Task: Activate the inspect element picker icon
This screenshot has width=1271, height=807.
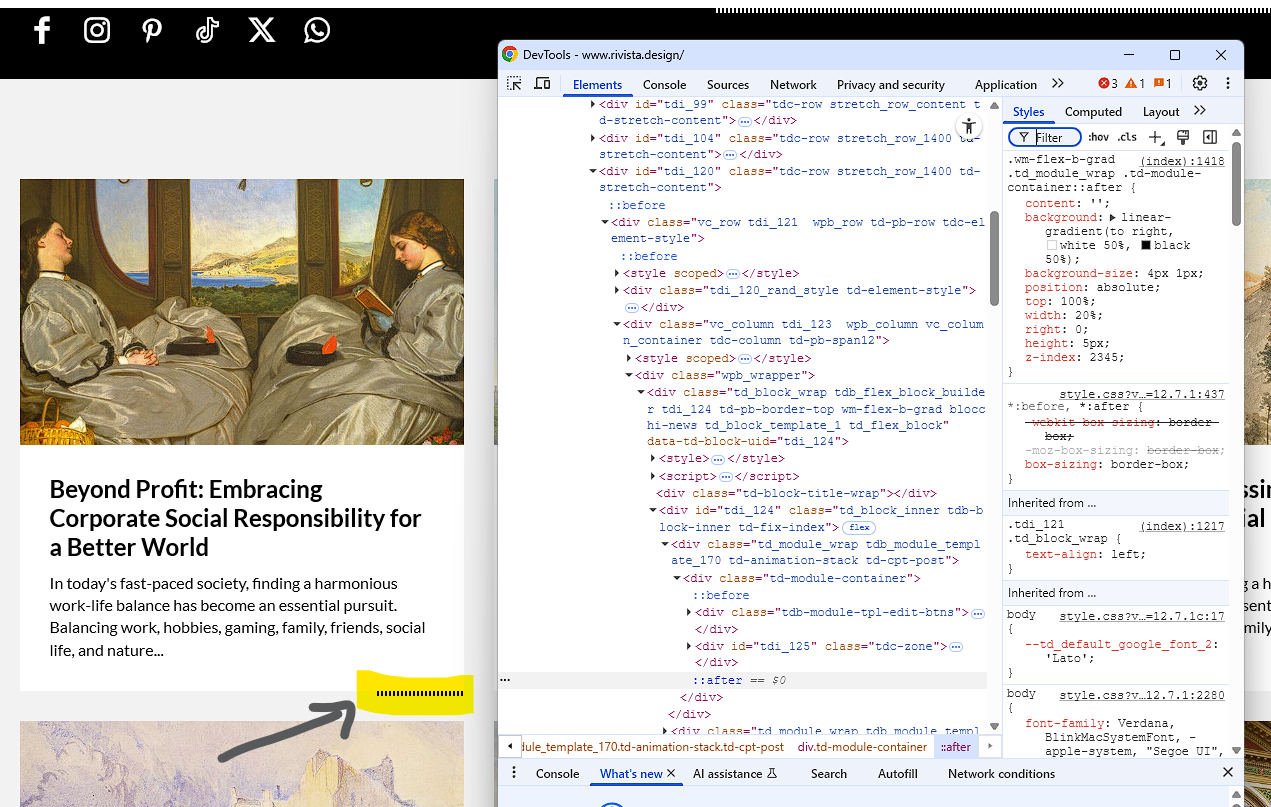Action: [514, 84]
